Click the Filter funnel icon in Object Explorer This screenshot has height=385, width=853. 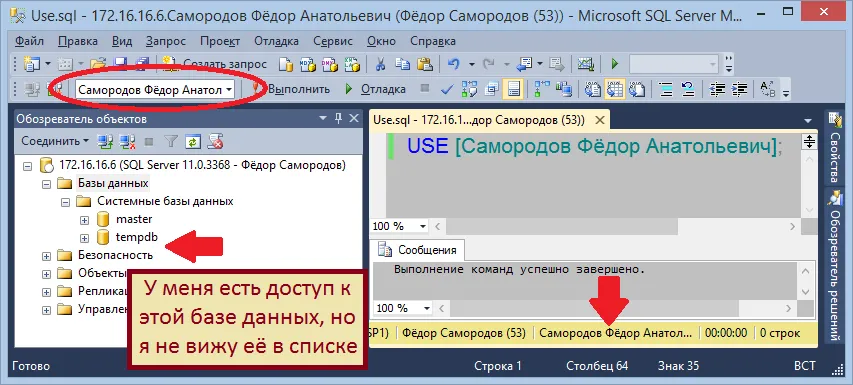[x=171, y=141]
